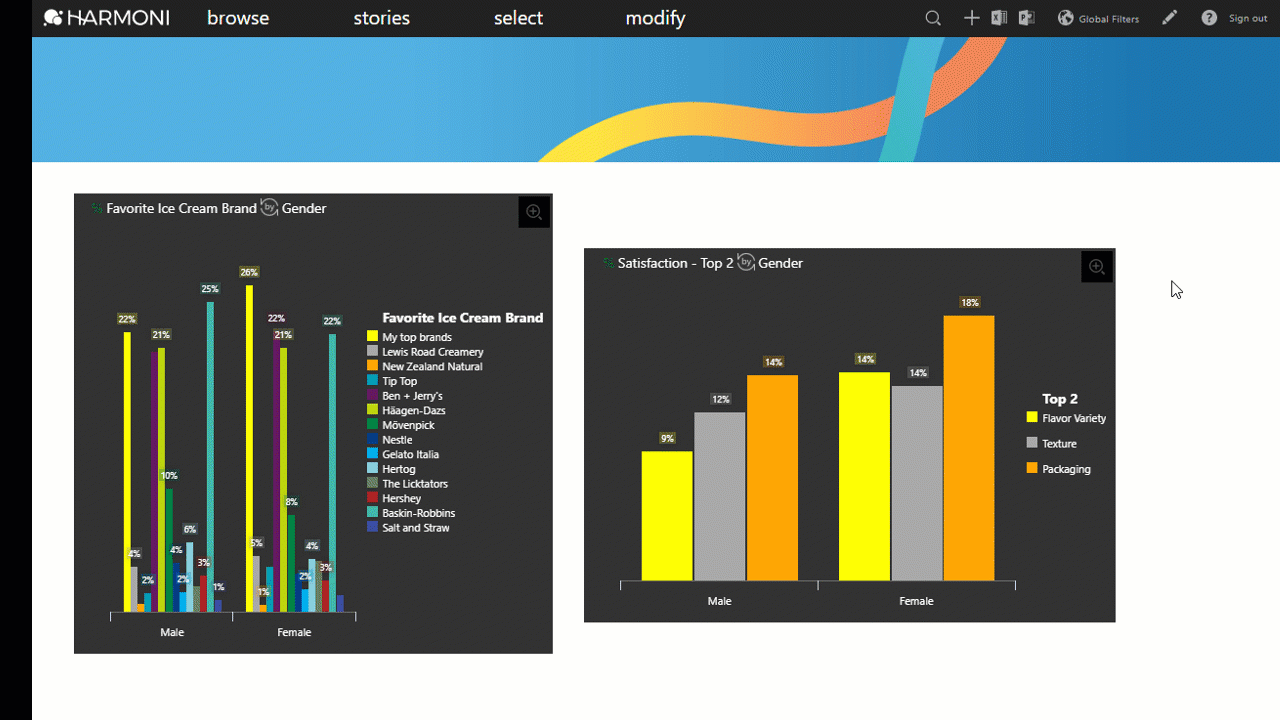Screen dimensions: 1280x720
Task: Click Top 2 legend heading
Action: 1060,399
